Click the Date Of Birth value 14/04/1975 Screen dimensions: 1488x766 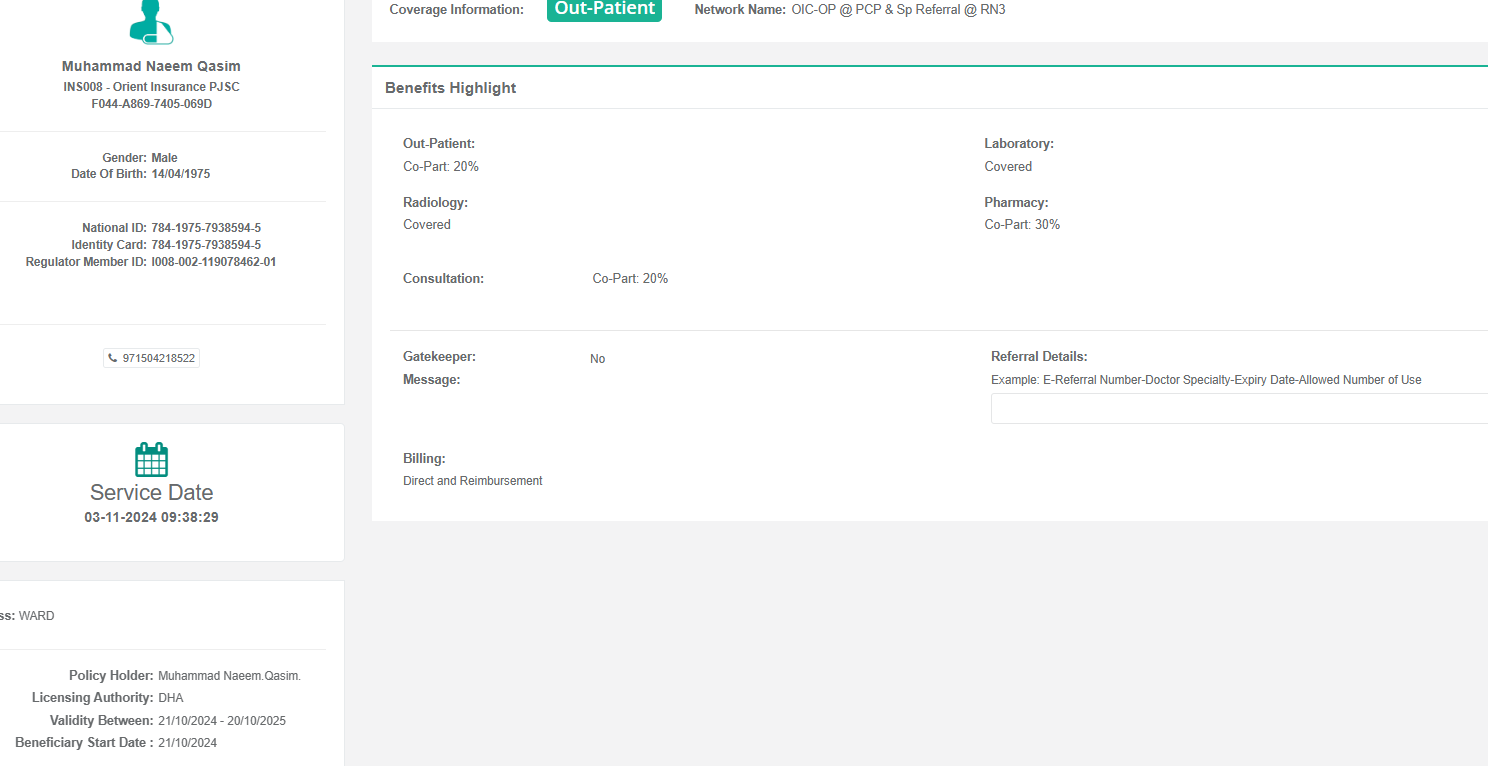[181, 174]
